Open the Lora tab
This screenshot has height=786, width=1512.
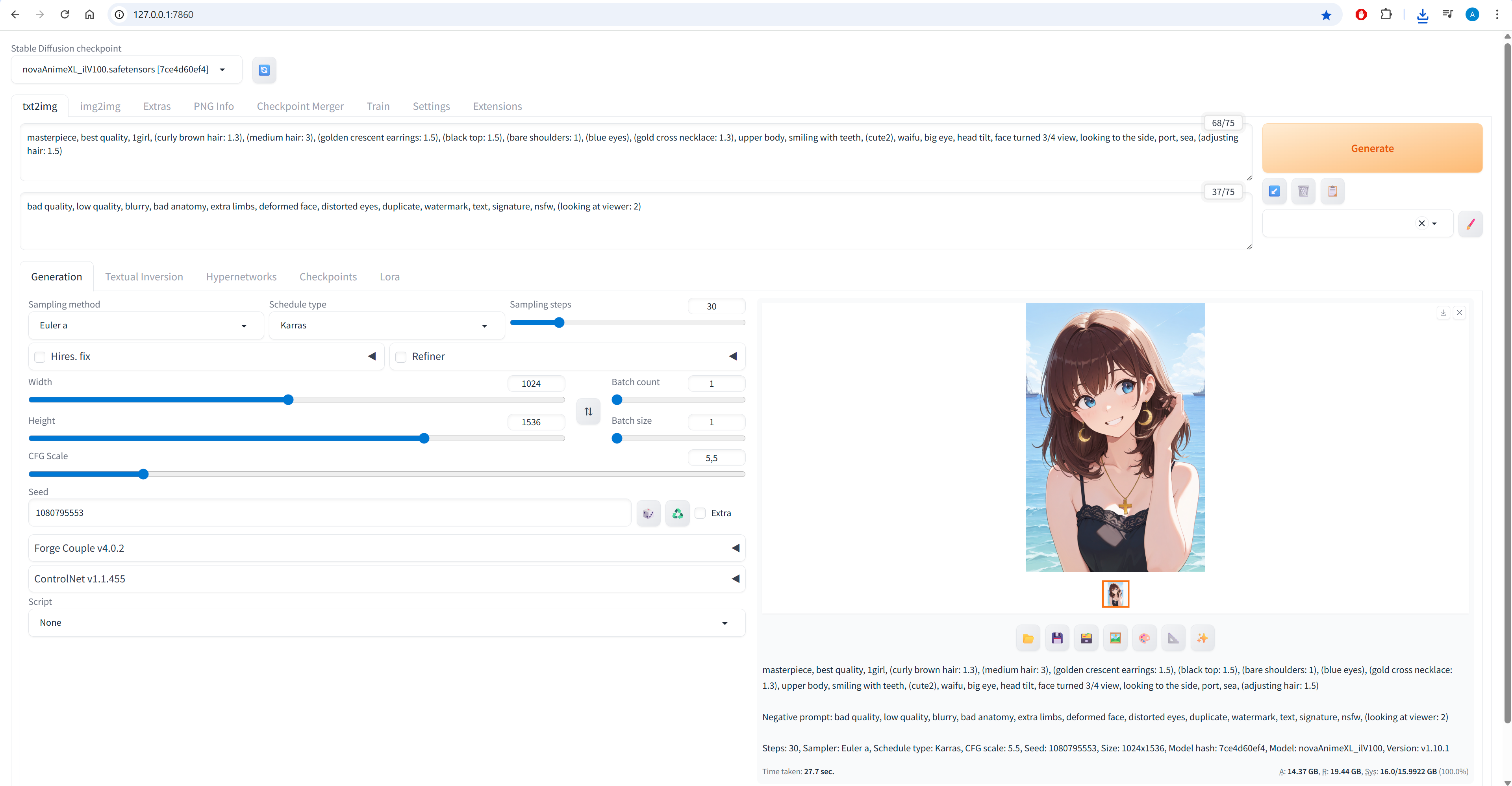389,276
